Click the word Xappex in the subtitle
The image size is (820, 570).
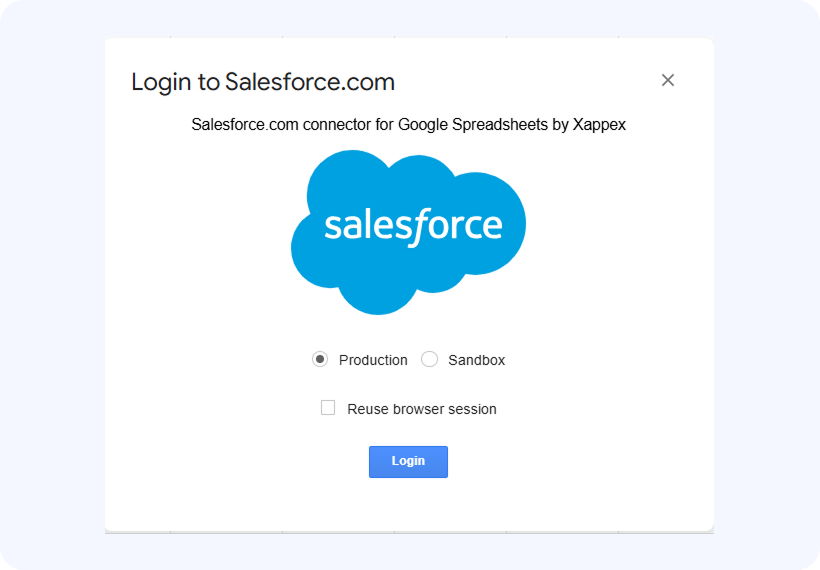(599, 125)
